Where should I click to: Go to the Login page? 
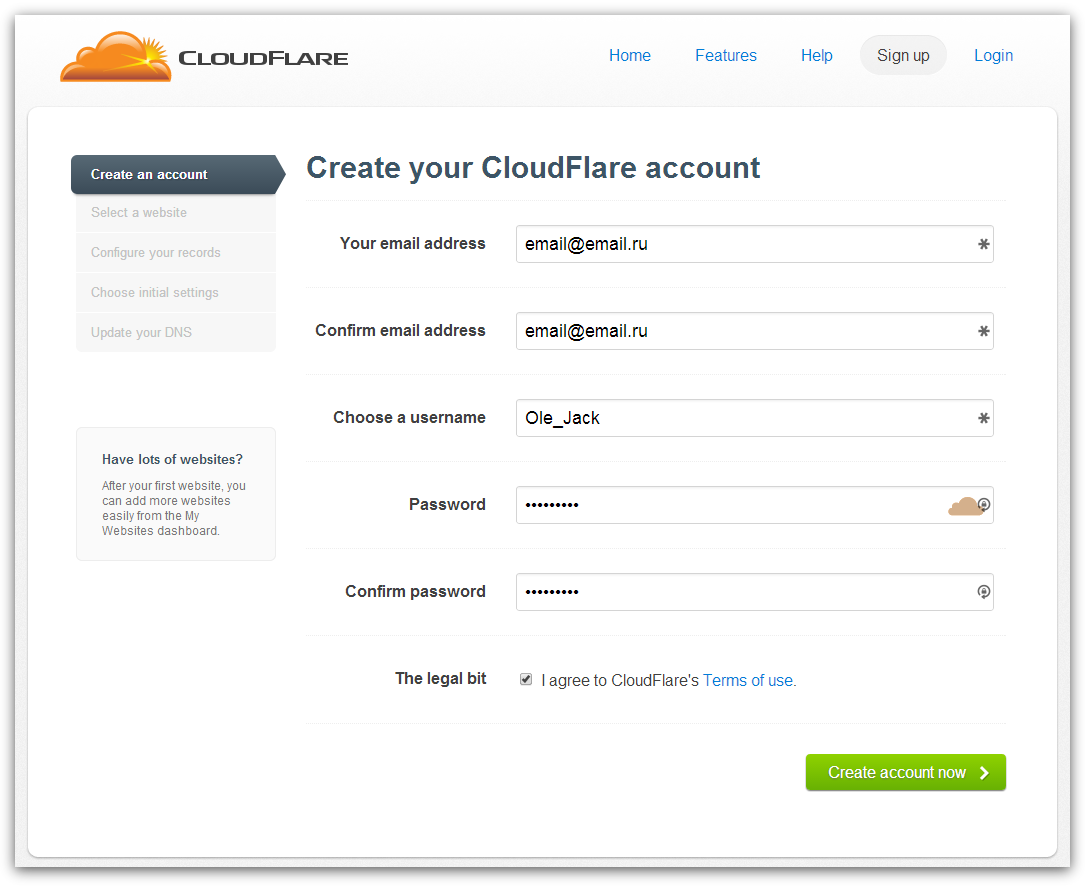pyautogui.click(x=993, y=55)
